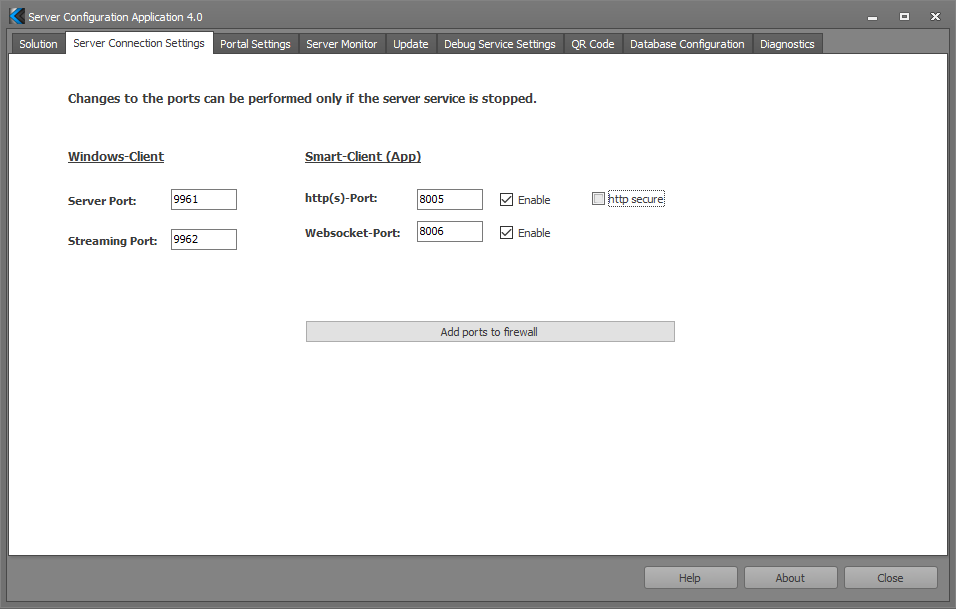Select the http(s)-Port input field
Screen dimensions: 956x609
pyautogui.click(x=450, y=199)
